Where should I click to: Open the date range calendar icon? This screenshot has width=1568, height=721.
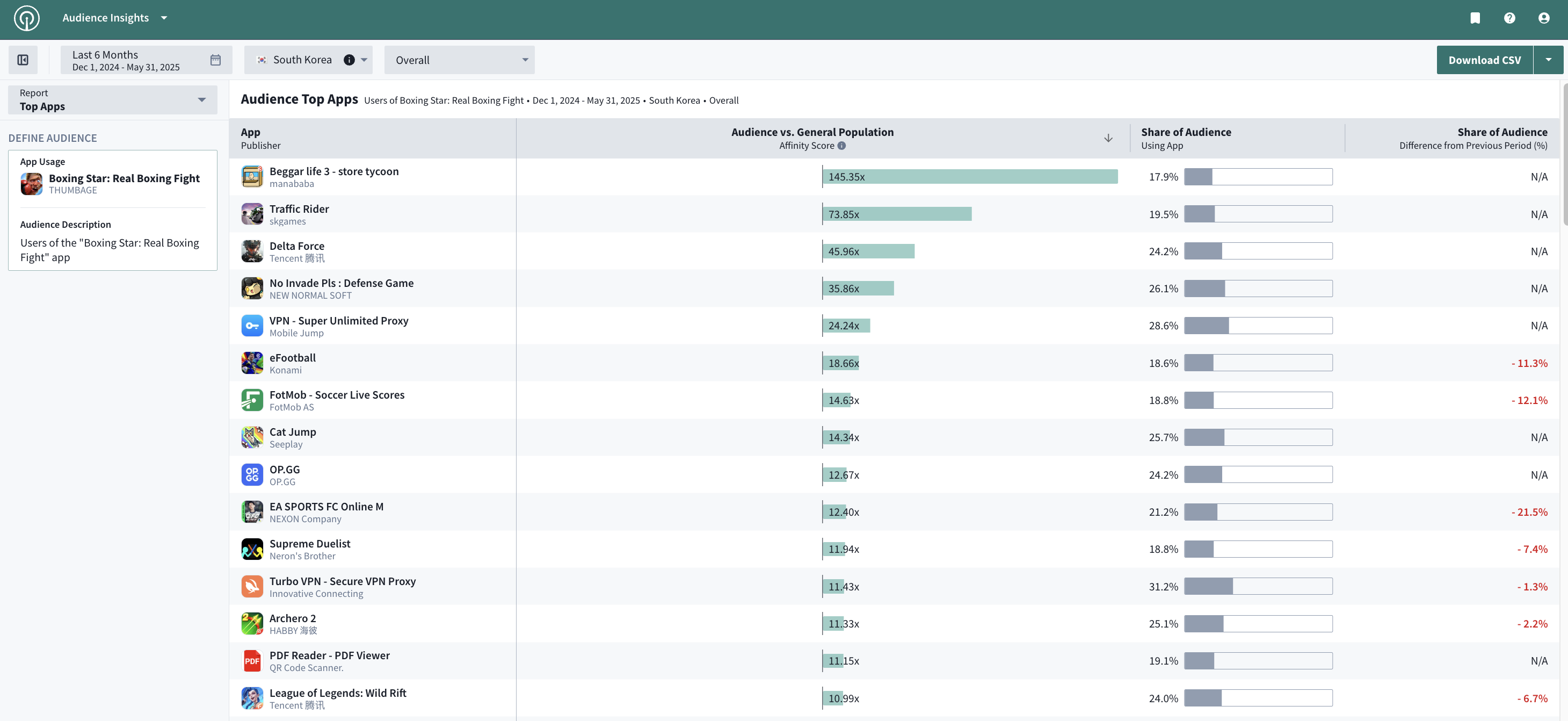pos(215,60)
